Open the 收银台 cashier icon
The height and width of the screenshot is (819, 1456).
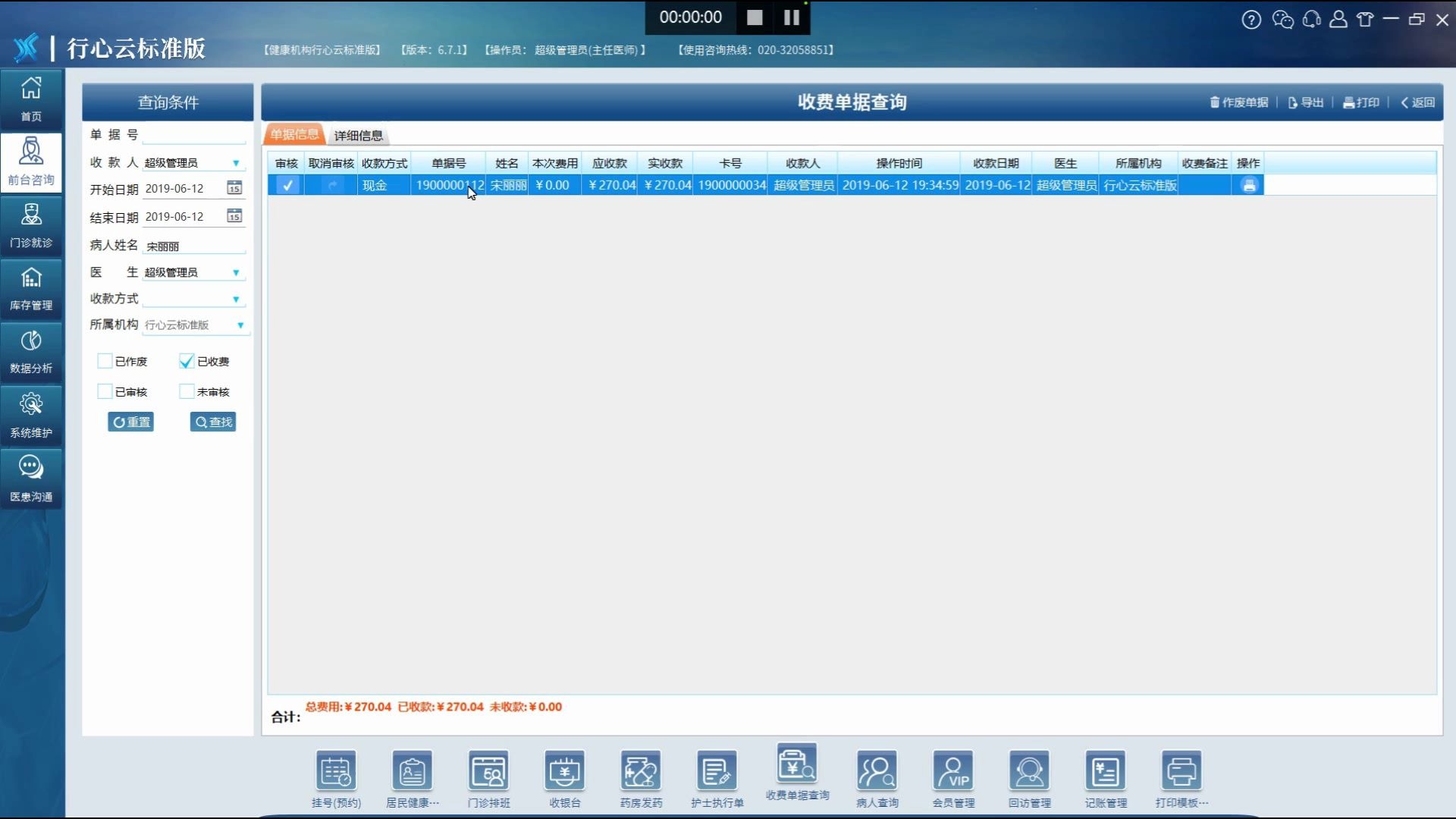[x=564, y=772]
